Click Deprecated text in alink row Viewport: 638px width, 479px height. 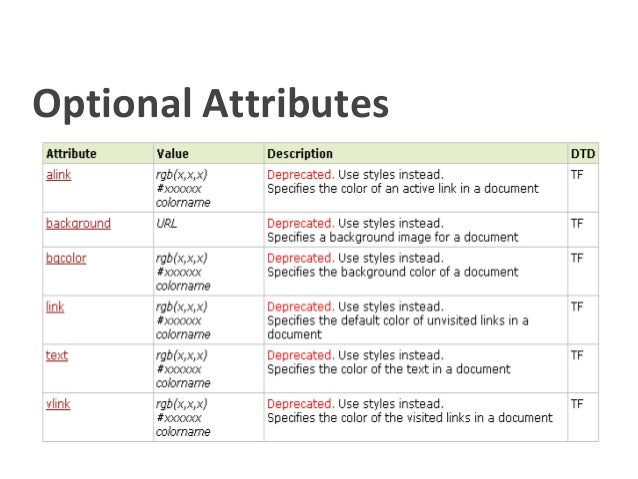click(x=298, y=174)
